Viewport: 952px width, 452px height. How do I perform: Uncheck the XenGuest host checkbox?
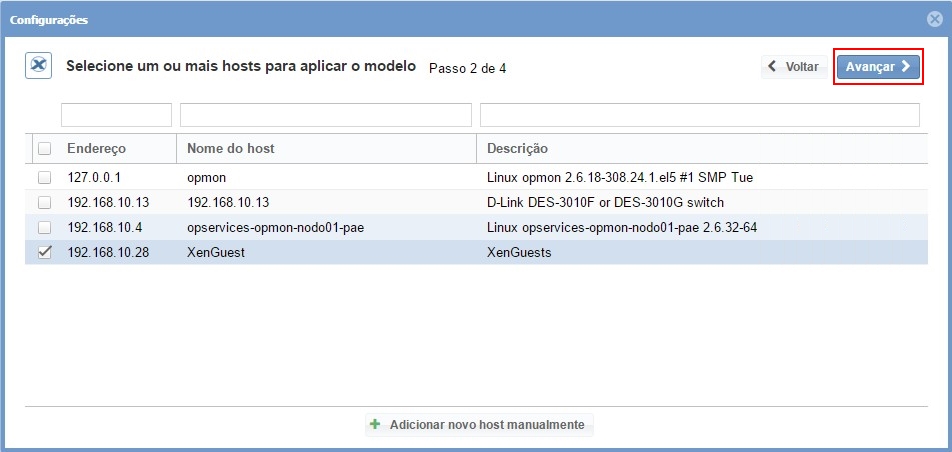click(44, 252)
